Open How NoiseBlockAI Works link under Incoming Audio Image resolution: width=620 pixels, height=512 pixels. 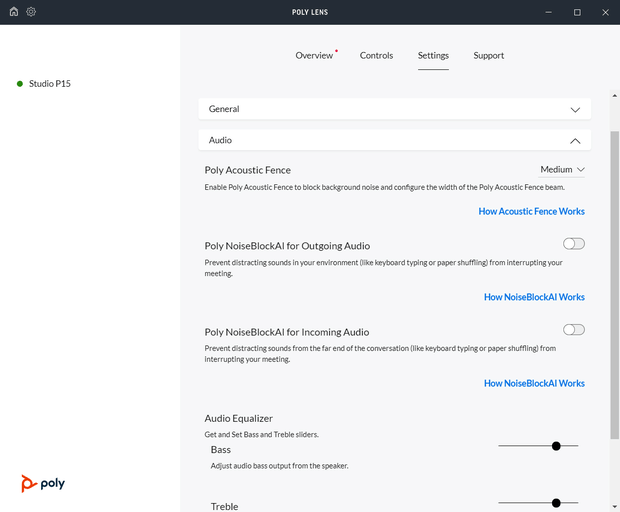534,384
